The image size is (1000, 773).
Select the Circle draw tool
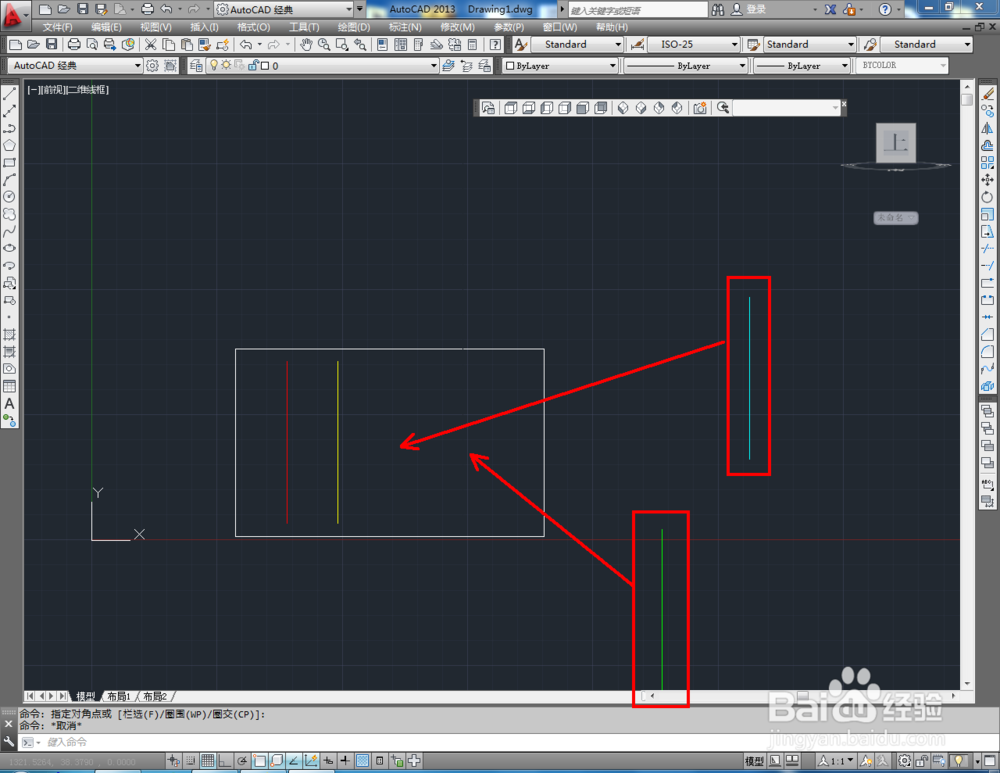pos(10,197)
